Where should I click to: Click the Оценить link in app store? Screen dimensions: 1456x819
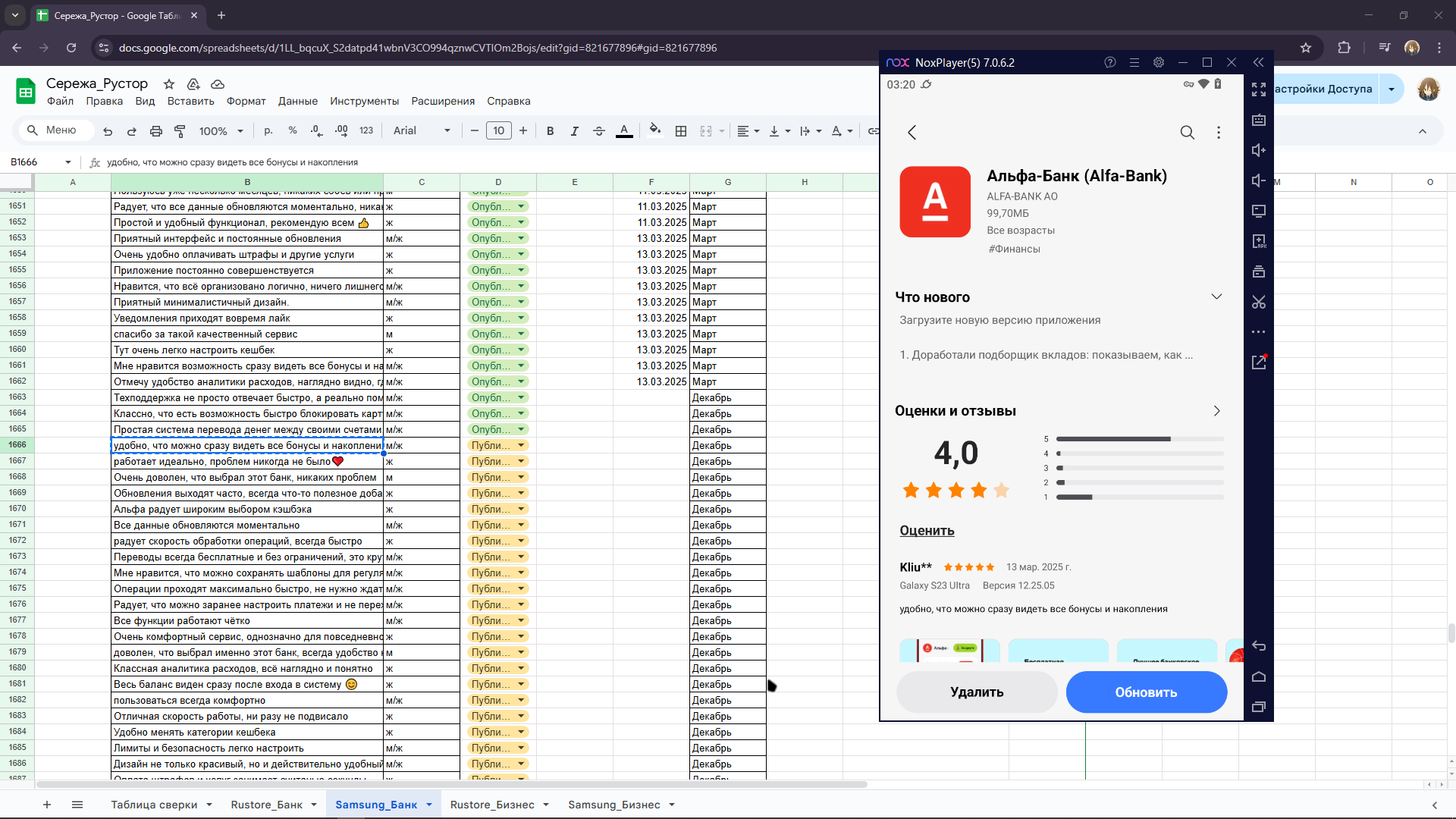927,531
